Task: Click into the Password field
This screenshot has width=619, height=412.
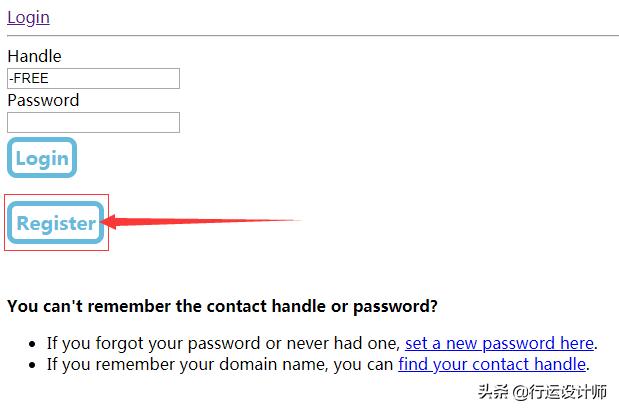Action: point(93,122)
